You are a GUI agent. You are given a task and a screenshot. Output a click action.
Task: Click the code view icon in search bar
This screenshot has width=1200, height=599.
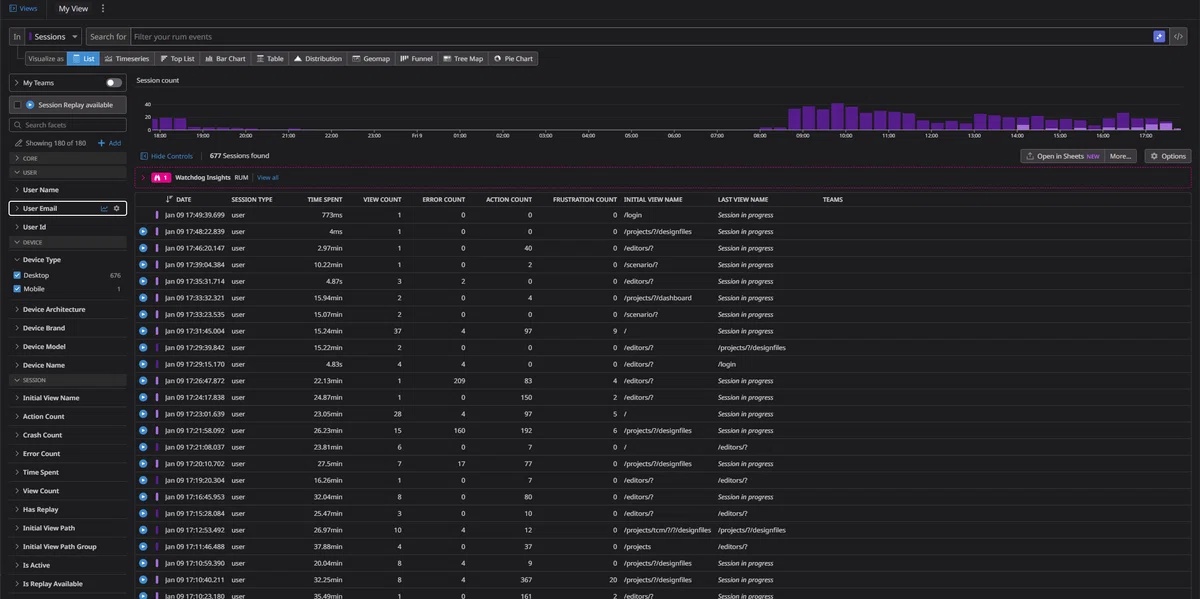(x=1179, y=36)
